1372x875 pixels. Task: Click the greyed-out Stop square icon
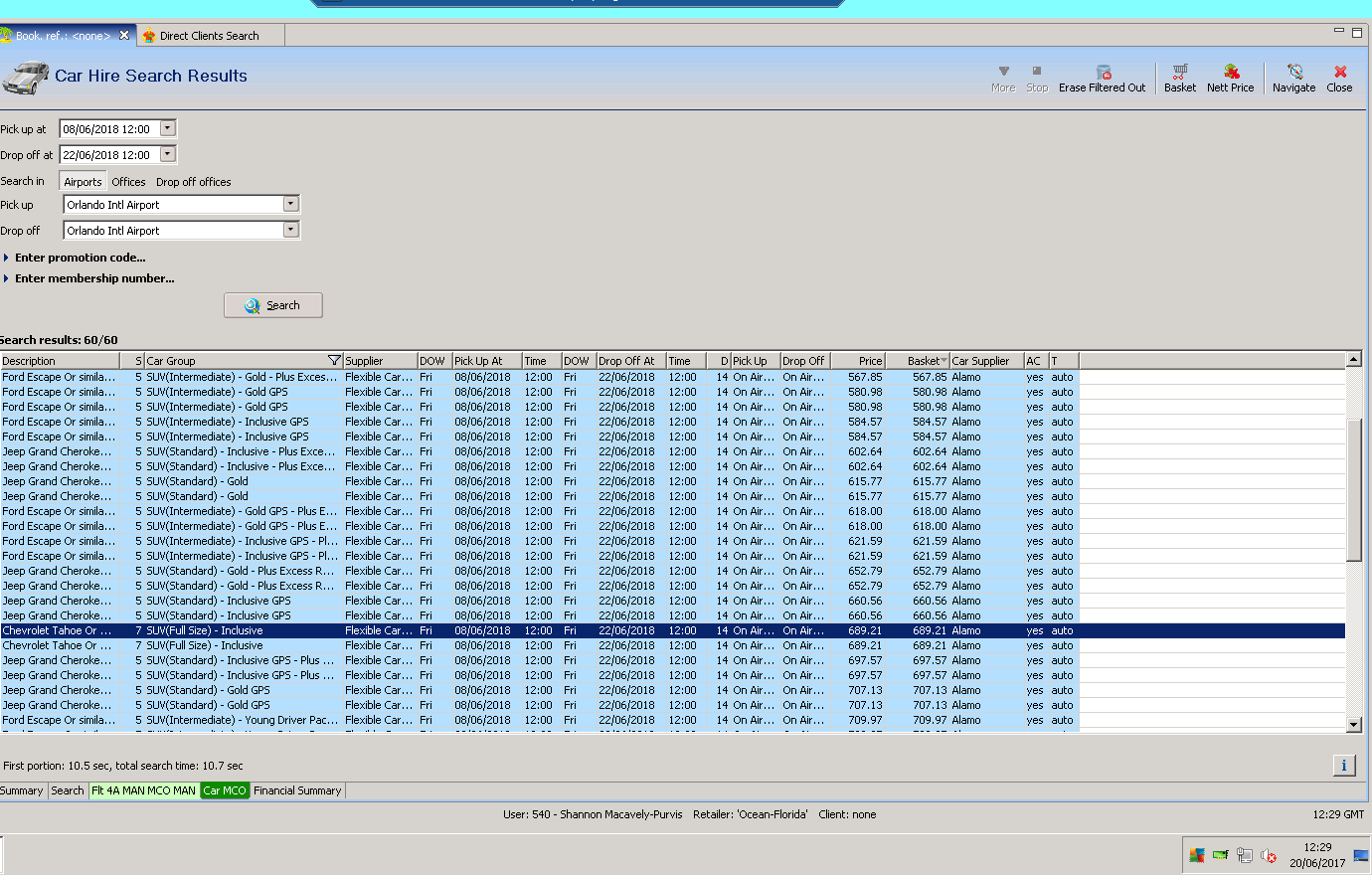tap(1037, 72)
